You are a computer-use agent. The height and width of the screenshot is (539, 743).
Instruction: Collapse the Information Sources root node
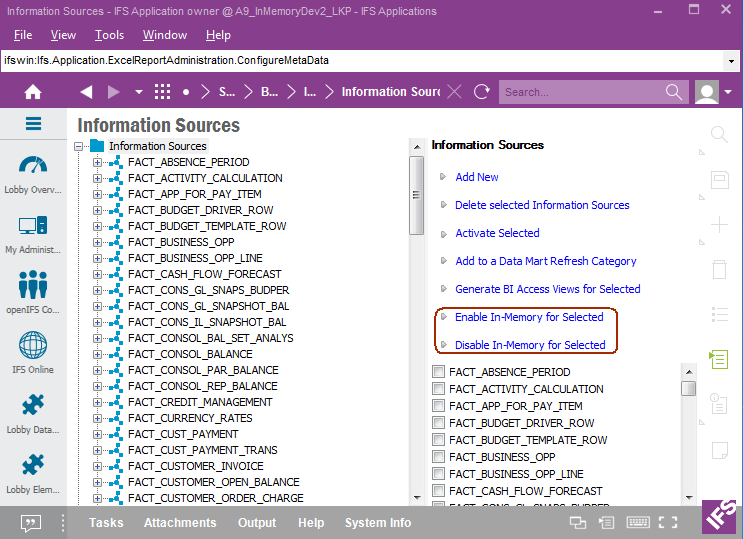click(x=79, y=146)
